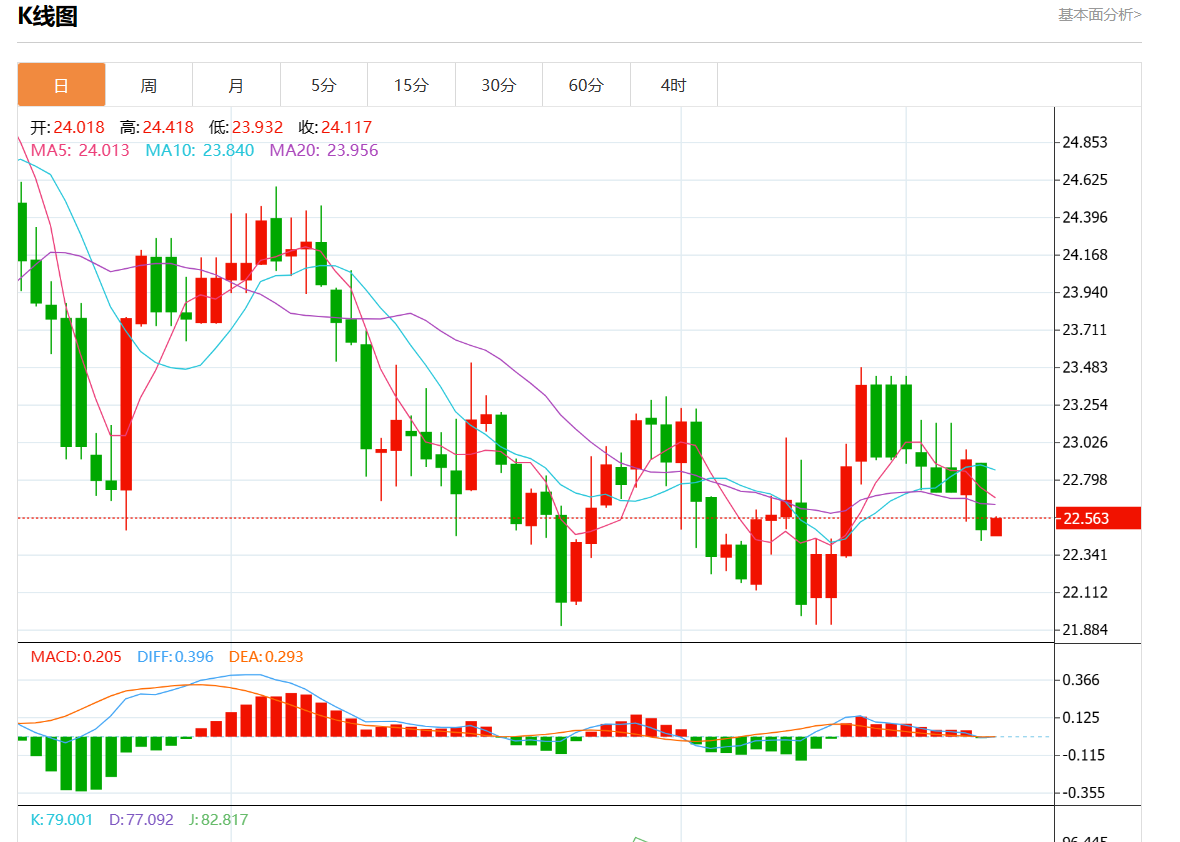Click the 收:24.117 close price value

(335, 127)
